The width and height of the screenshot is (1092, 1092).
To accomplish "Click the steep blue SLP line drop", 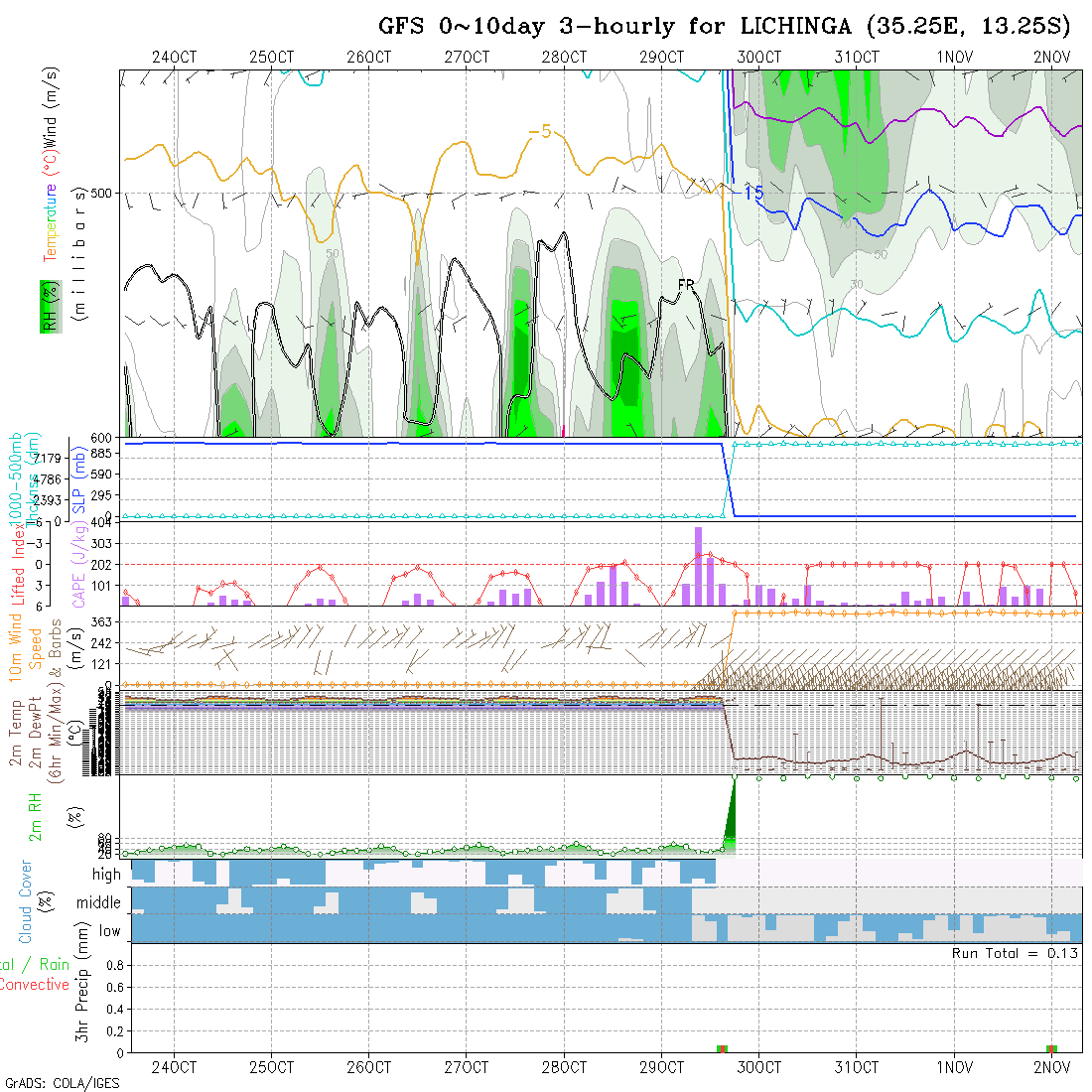I will click(x=729, y=481).
